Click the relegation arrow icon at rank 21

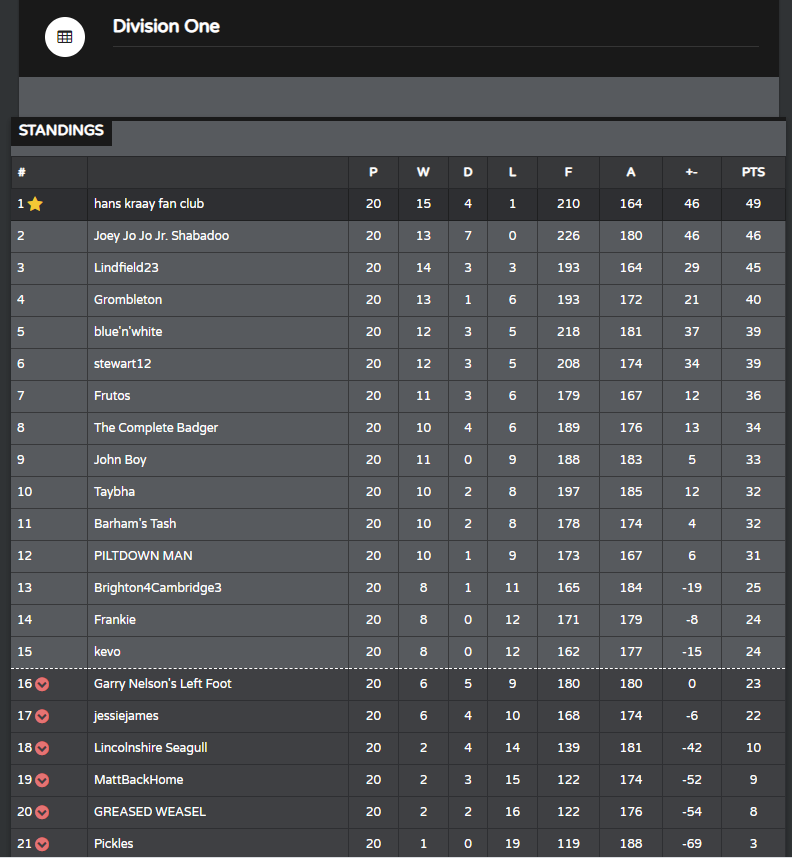coord(42,844)
